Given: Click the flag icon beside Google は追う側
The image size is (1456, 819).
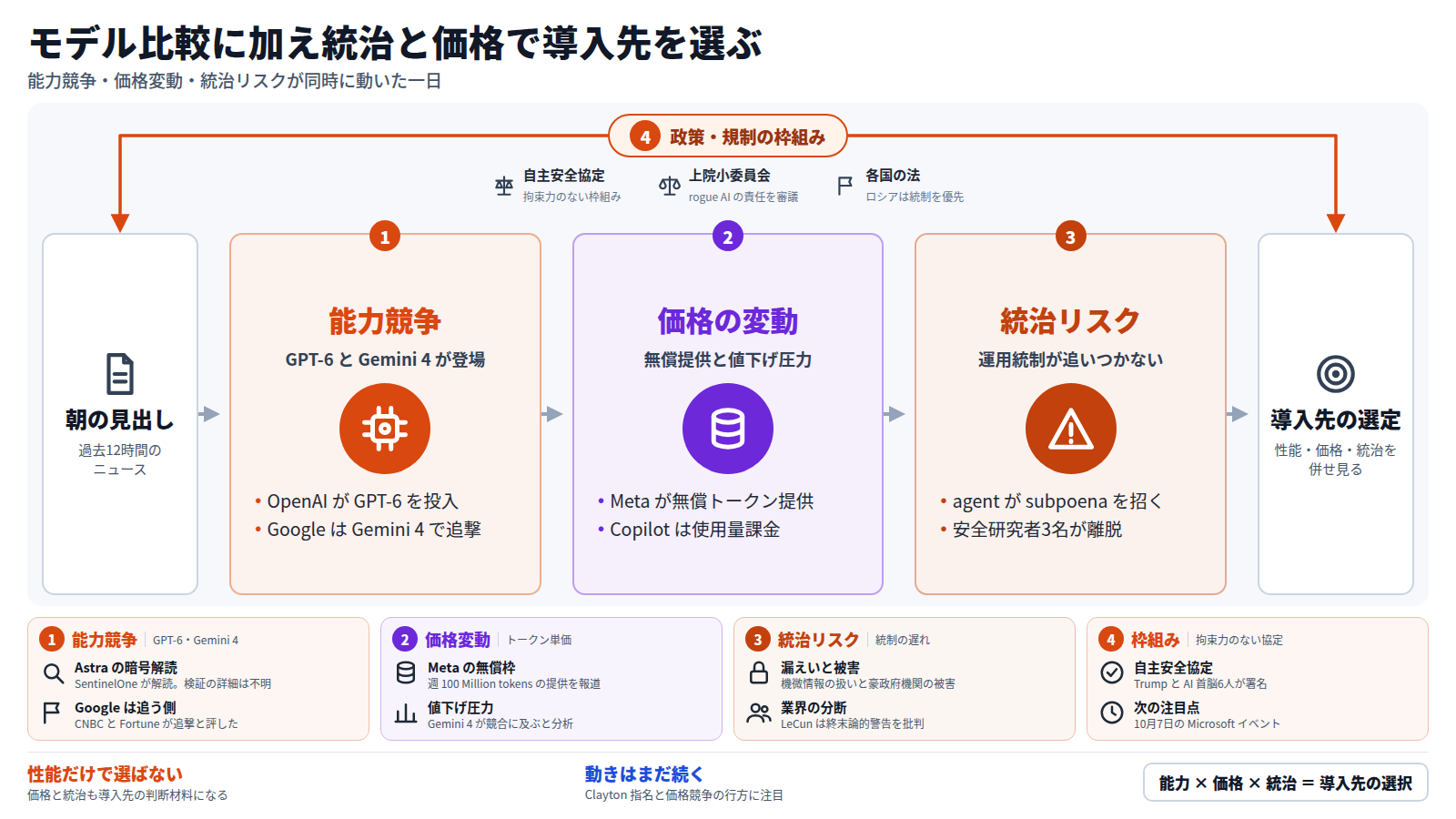Looking at the screenshot, I should point(52,713).
